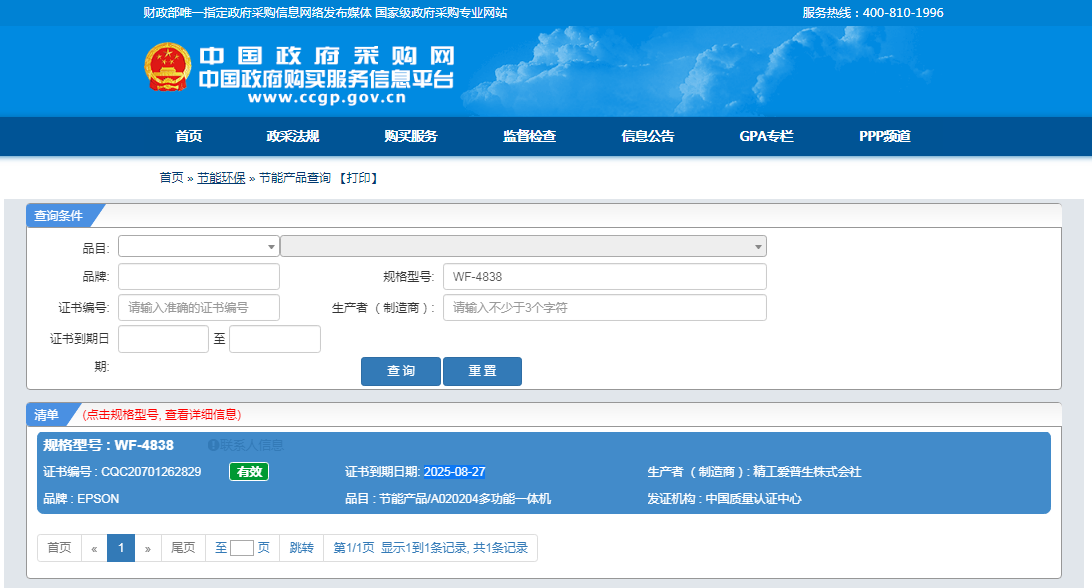Screen dimensions: 1092x588
Task: Click the national emblem logo
Action: pos(168,67)
